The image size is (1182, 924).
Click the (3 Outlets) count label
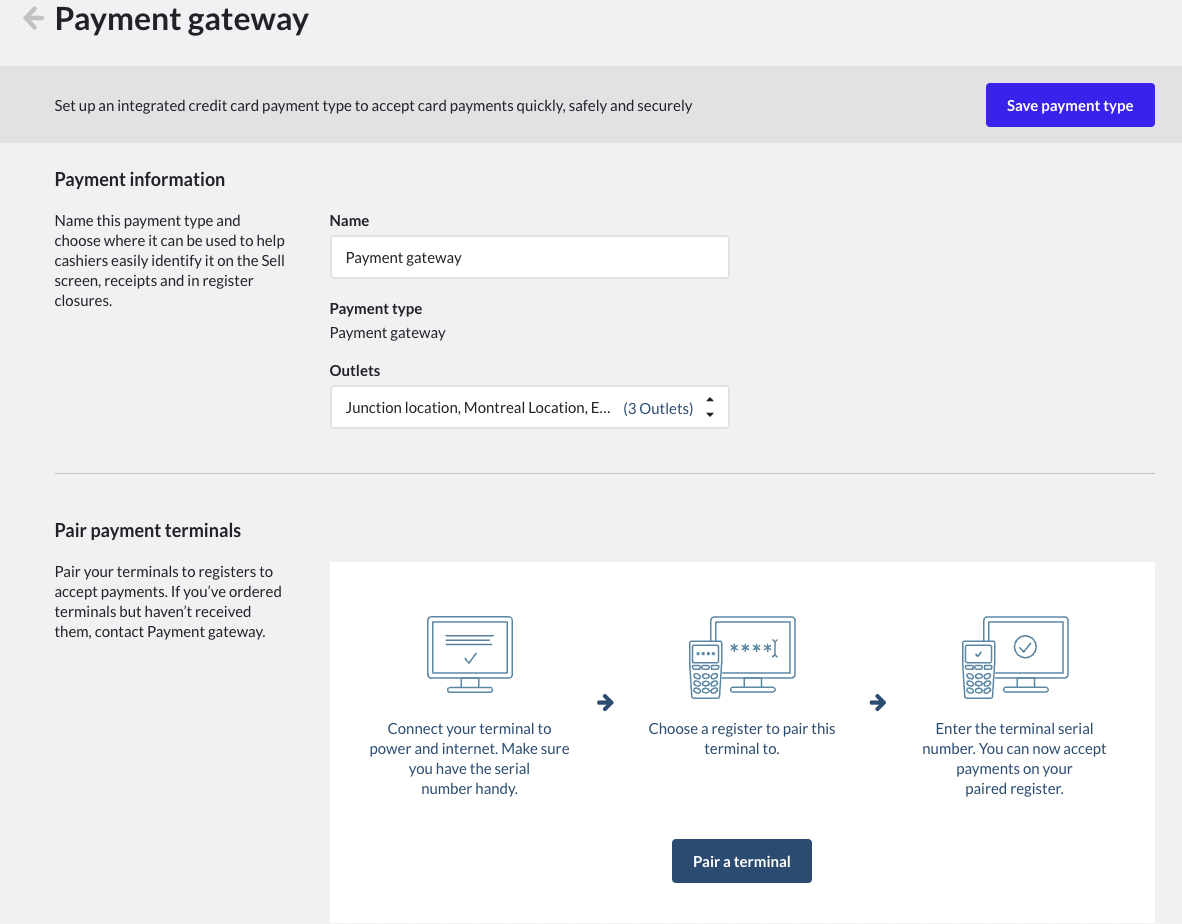coord(658,408)
